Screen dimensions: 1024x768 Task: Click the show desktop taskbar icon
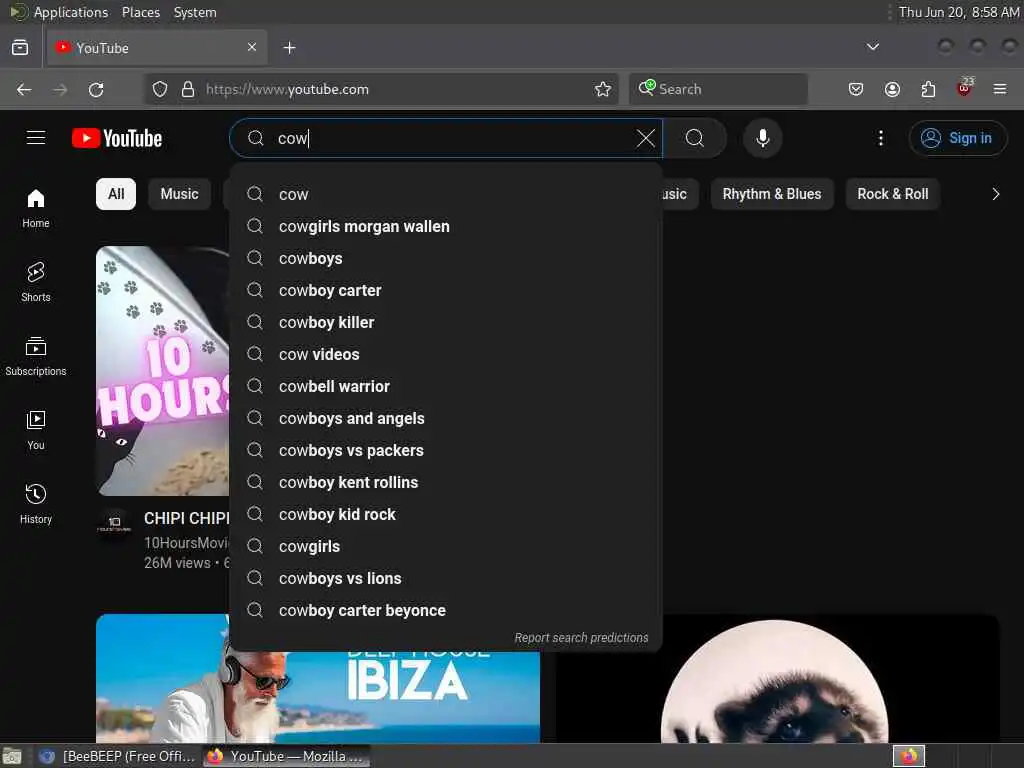[x=12, y=756]
